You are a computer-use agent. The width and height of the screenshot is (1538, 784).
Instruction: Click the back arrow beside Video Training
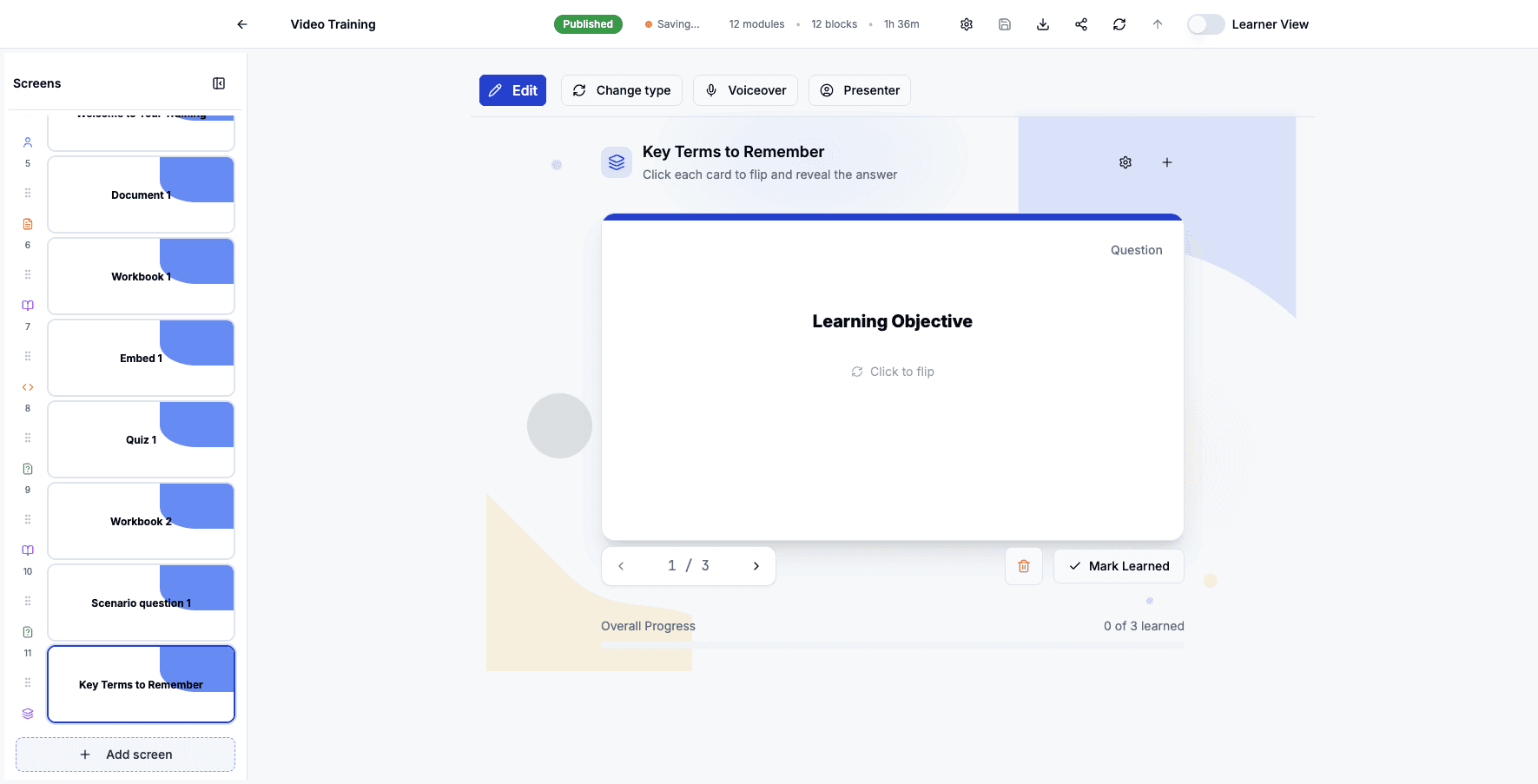[x=241, y=23]
